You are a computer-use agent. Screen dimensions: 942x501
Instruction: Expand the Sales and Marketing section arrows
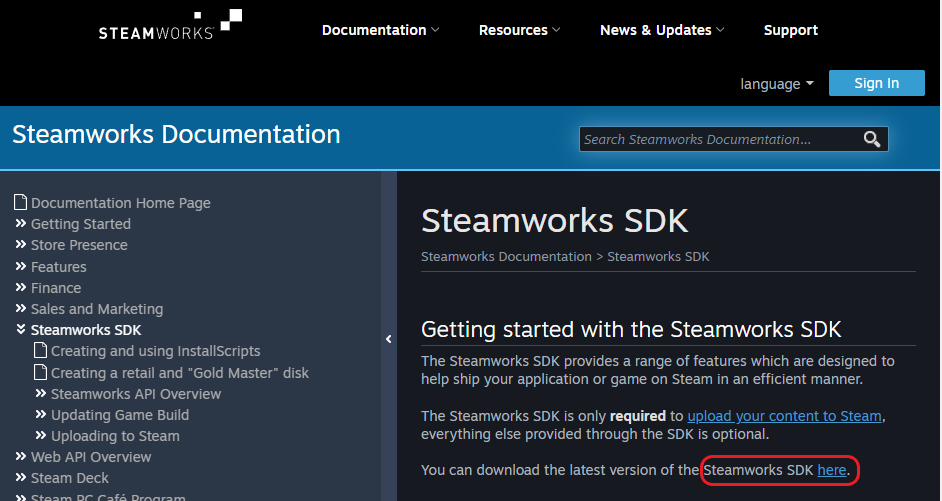click(x=20, y=308)
